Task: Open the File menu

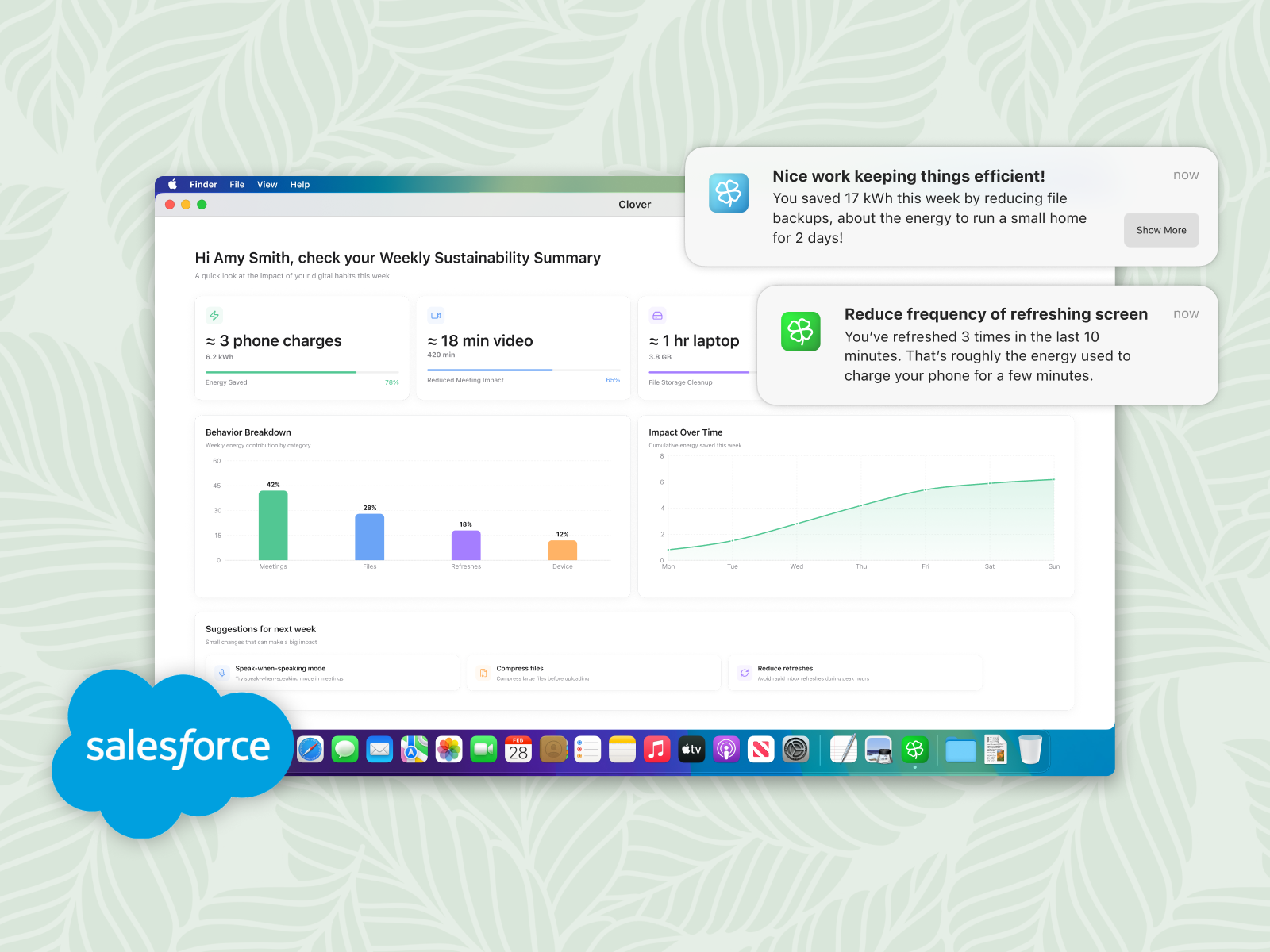Action: 237,185
